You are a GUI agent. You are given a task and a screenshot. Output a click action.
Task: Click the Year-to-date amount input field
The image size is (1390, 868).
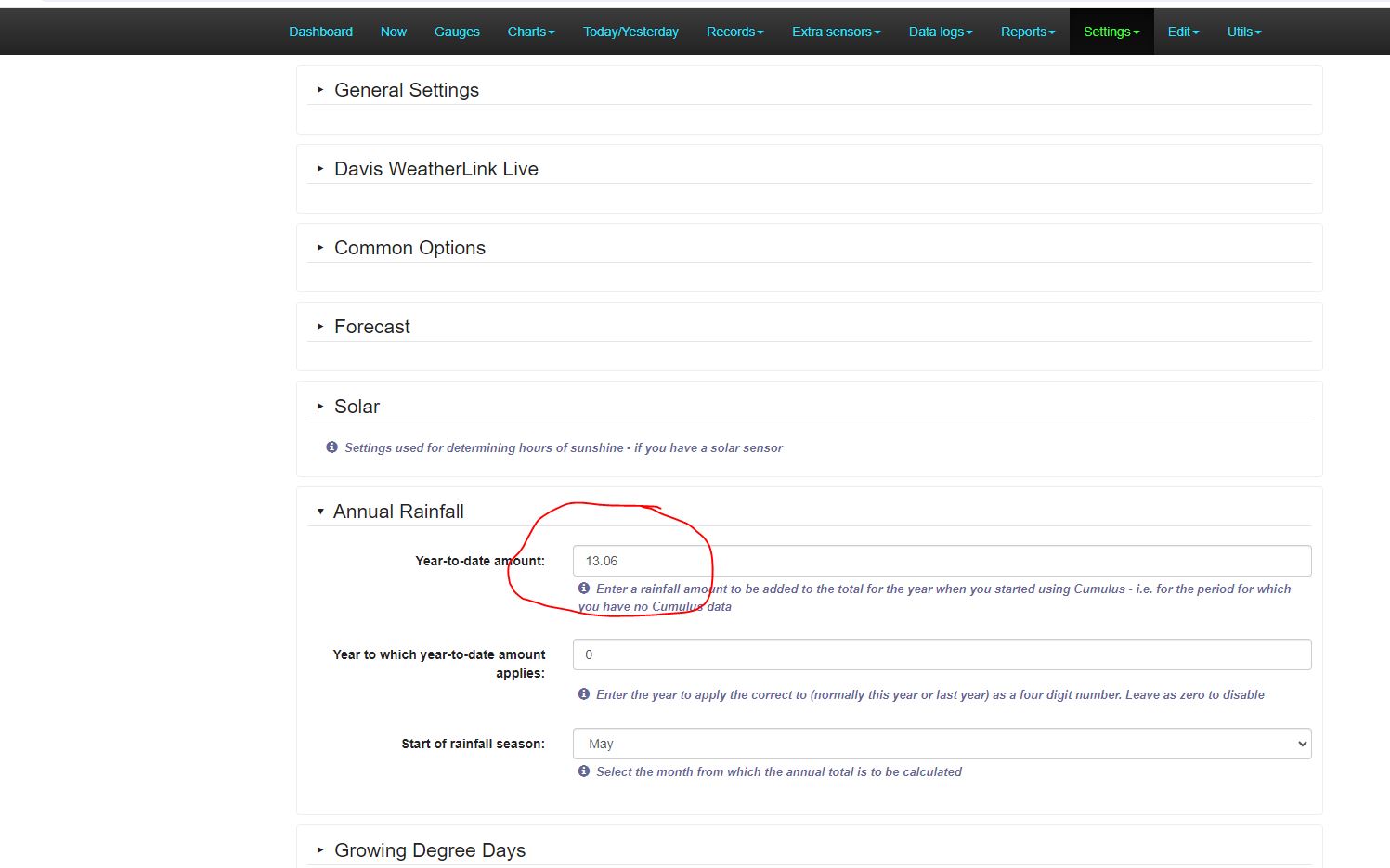click(x=942, y=561)
